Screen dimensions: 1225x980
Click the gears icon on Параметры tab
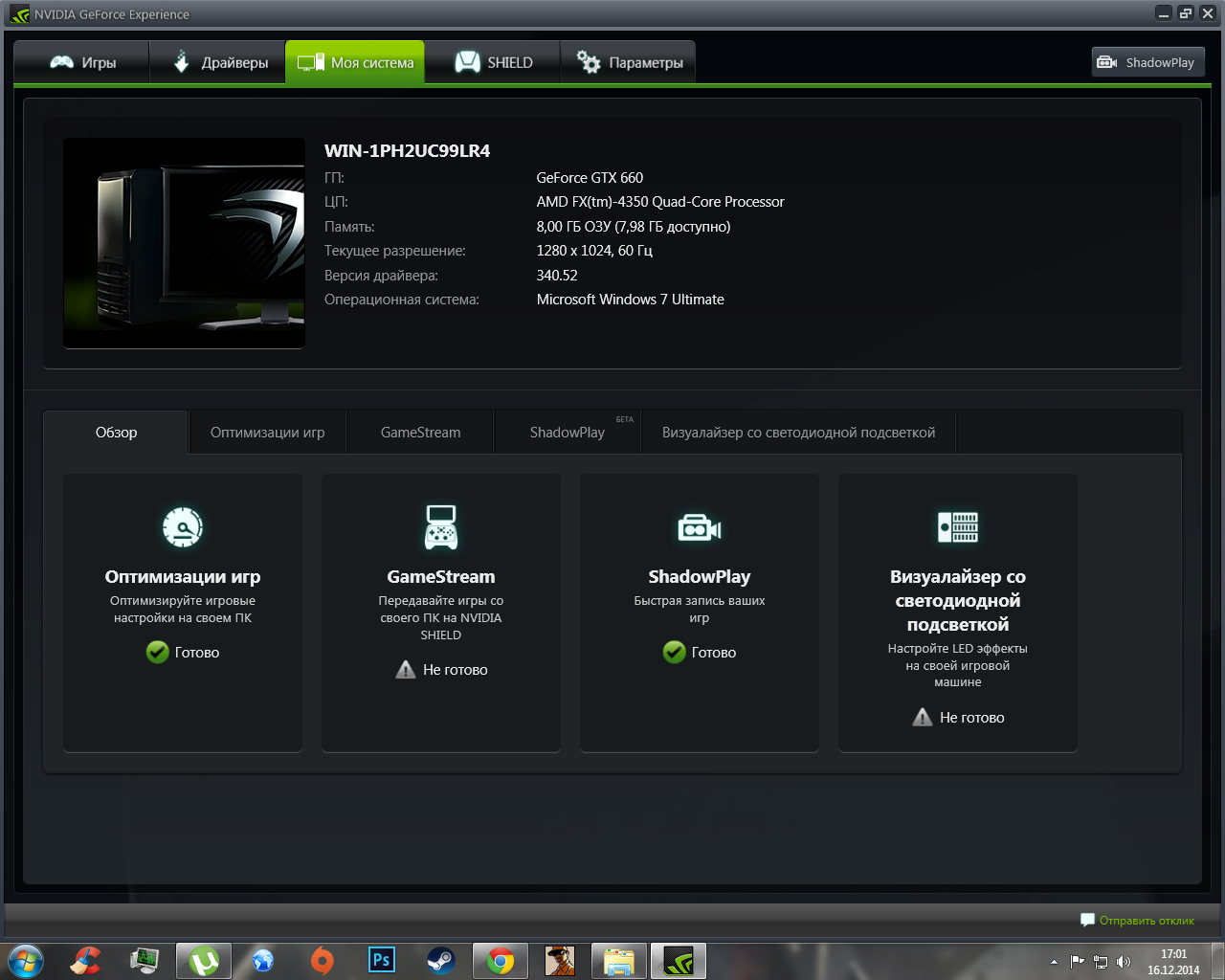[x=589, y=62]
